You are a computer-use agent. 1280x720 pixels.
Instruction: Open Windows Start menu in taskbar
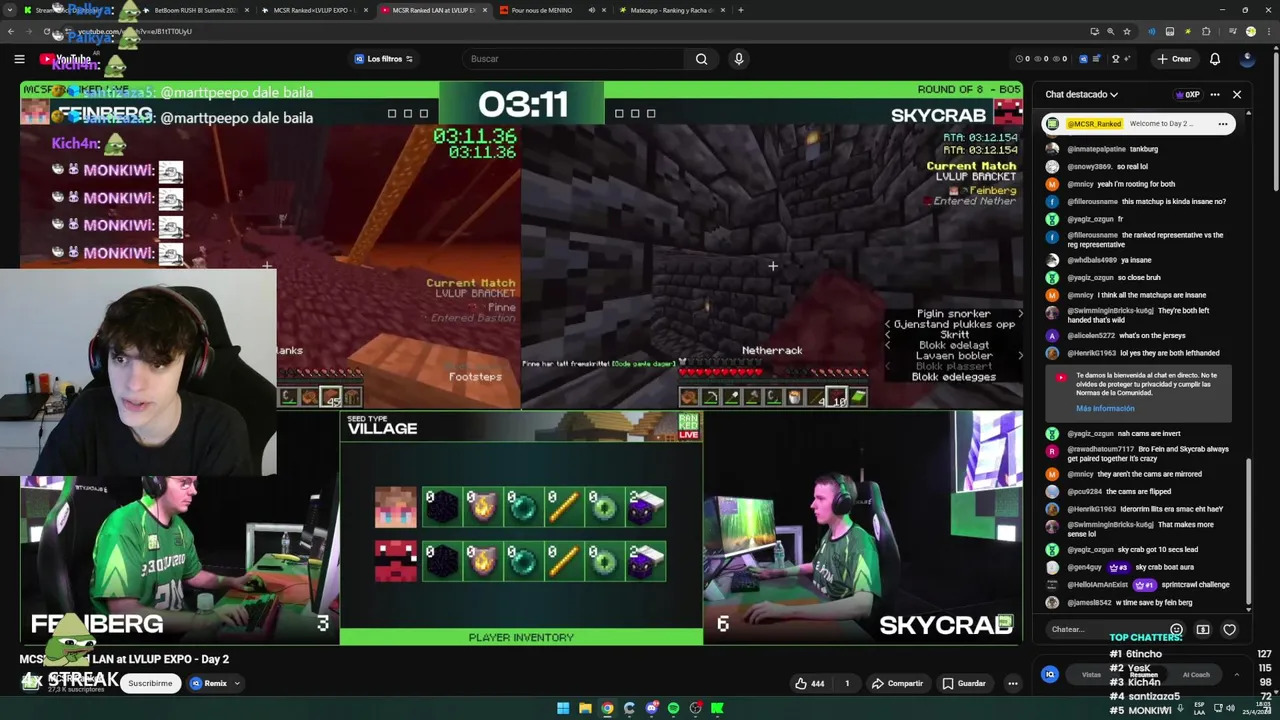tap(563, 708)
